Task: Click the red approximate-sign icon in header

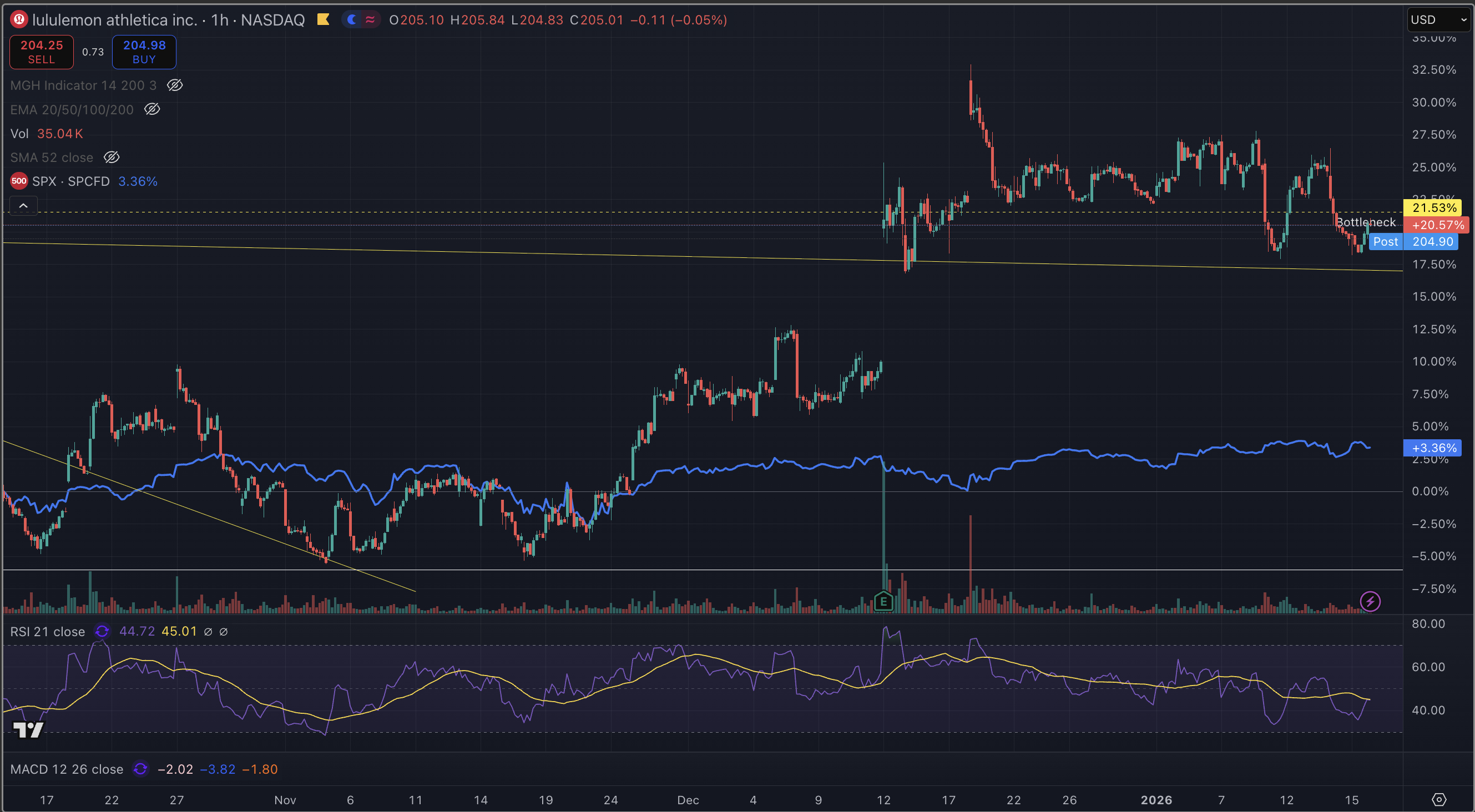Action: click(x=370, y=20)
